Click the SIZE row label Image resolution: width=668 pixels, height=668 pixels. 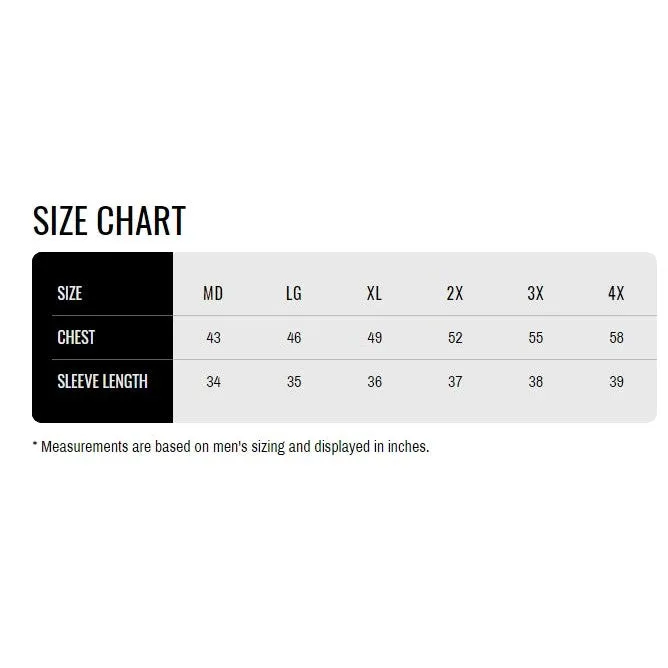[x=69, y=293]
